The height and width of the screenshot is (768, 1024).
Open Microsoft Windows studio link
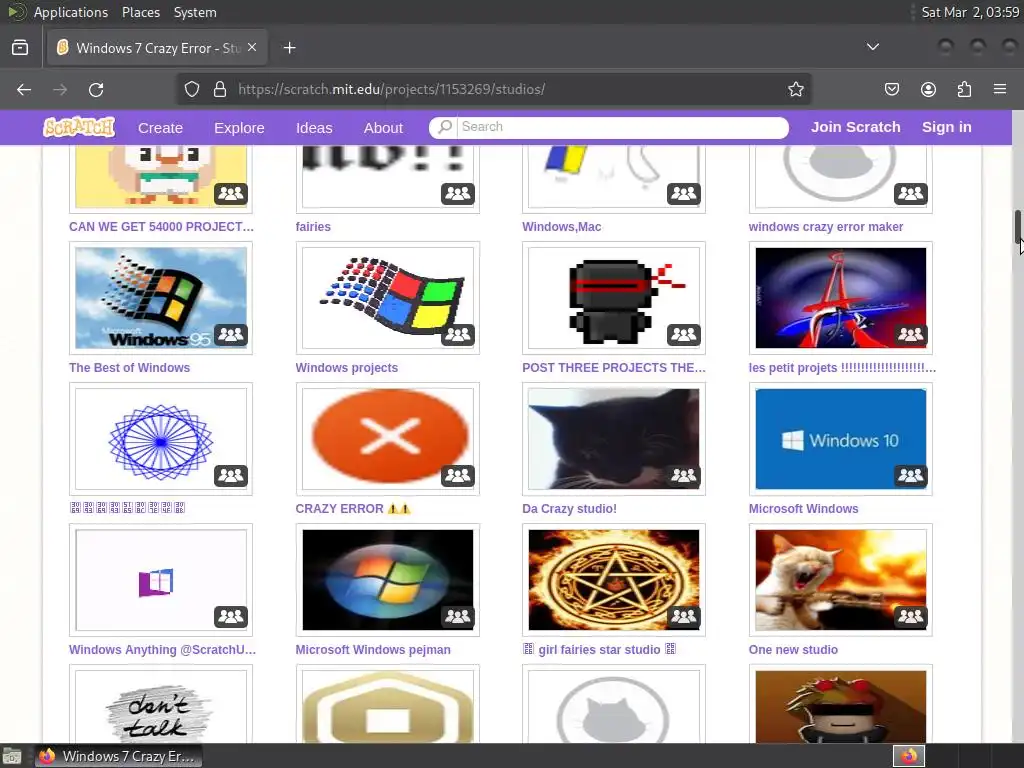pos(803,509)
